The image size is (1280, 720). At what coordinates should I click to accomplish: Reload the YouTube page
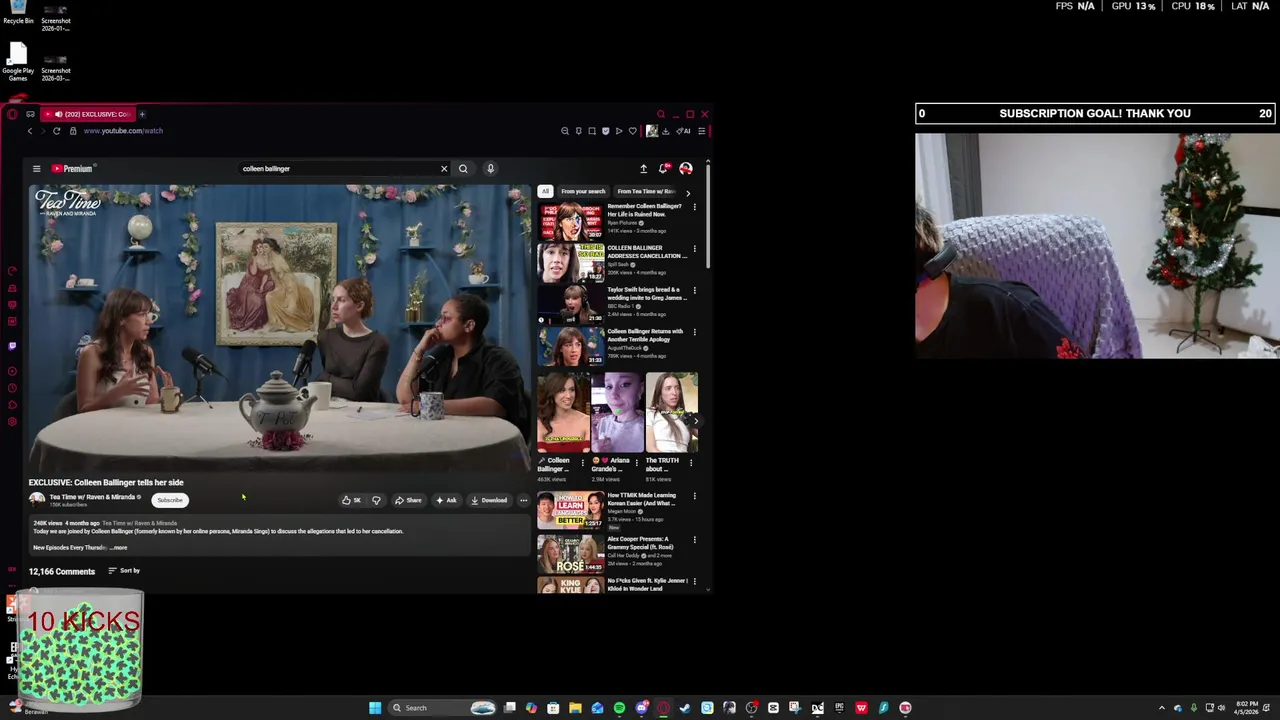[56, 131]
